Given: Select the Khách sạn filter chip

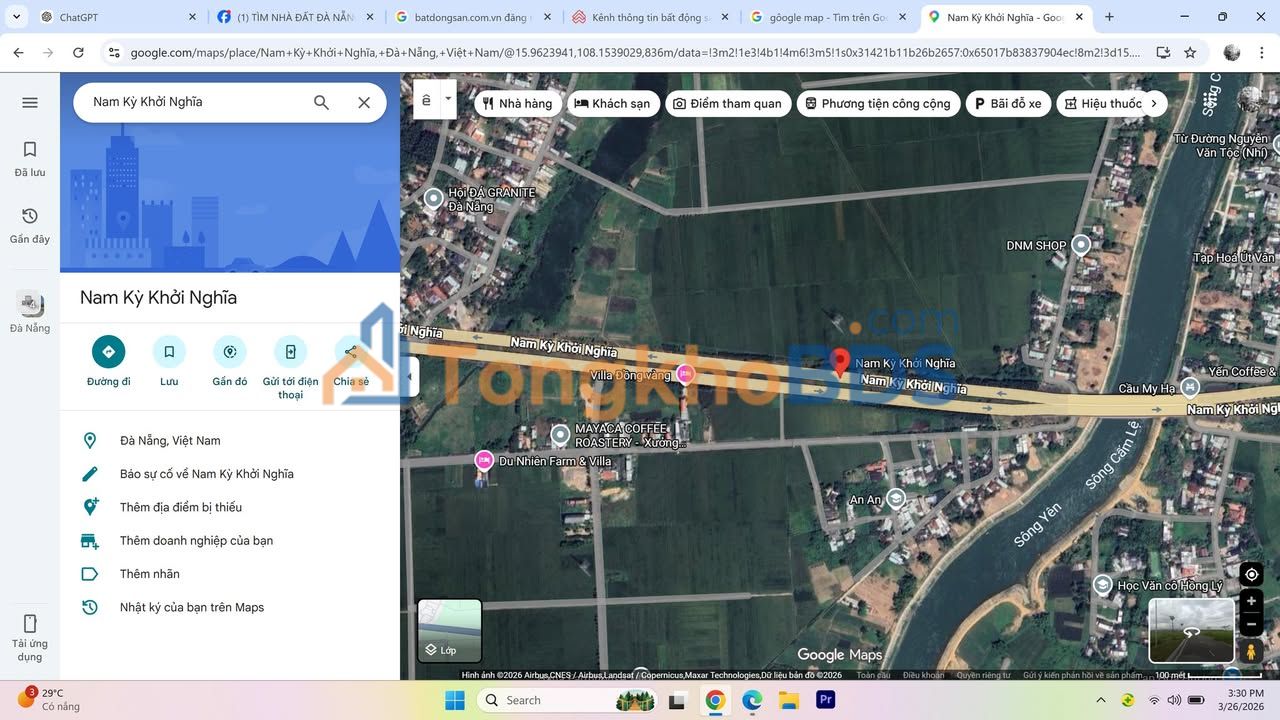Looking at the screenshot, I should tap(612, 103).
